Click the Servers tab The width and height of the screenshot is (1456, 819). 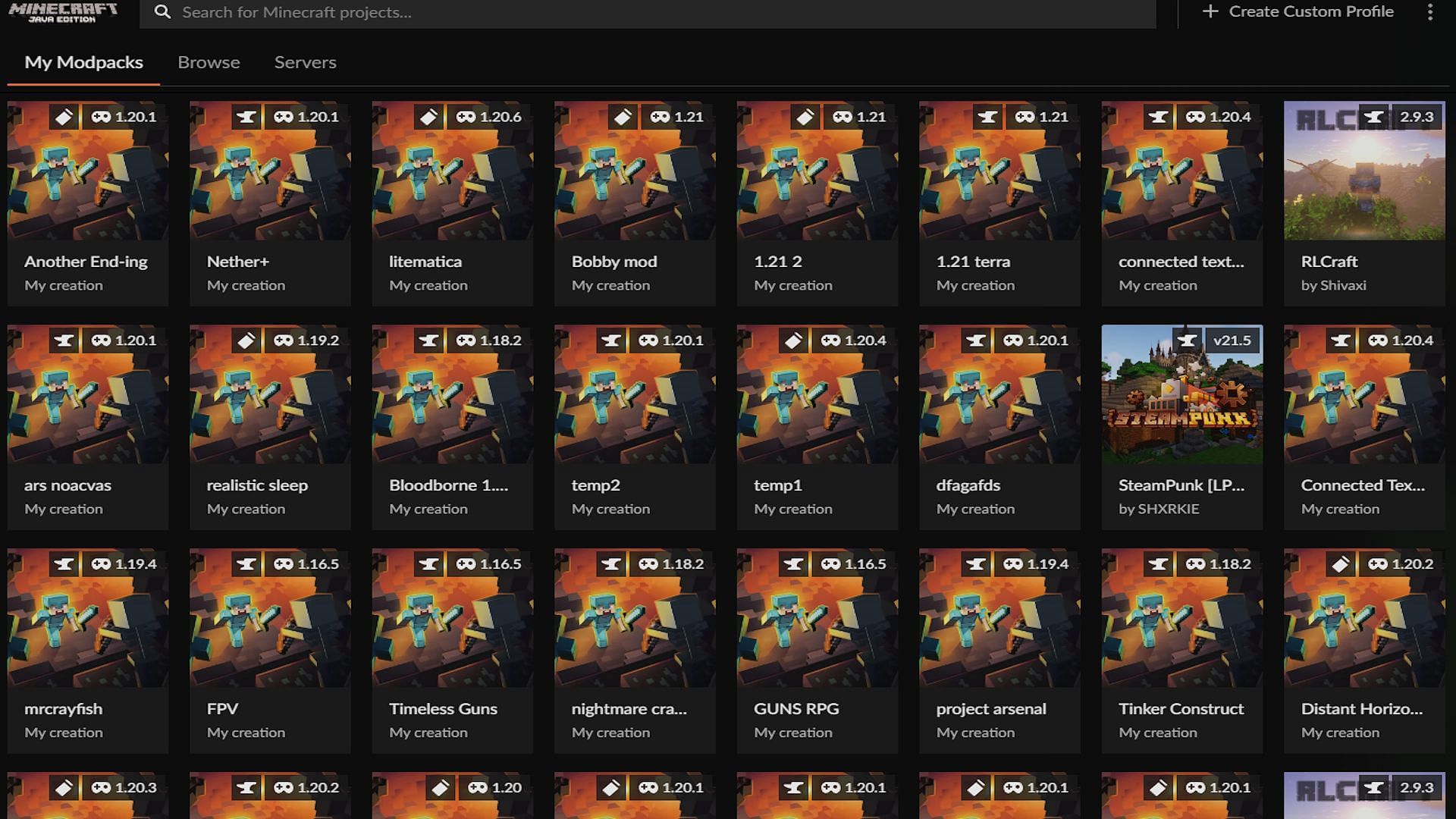[x=306, y=62]
